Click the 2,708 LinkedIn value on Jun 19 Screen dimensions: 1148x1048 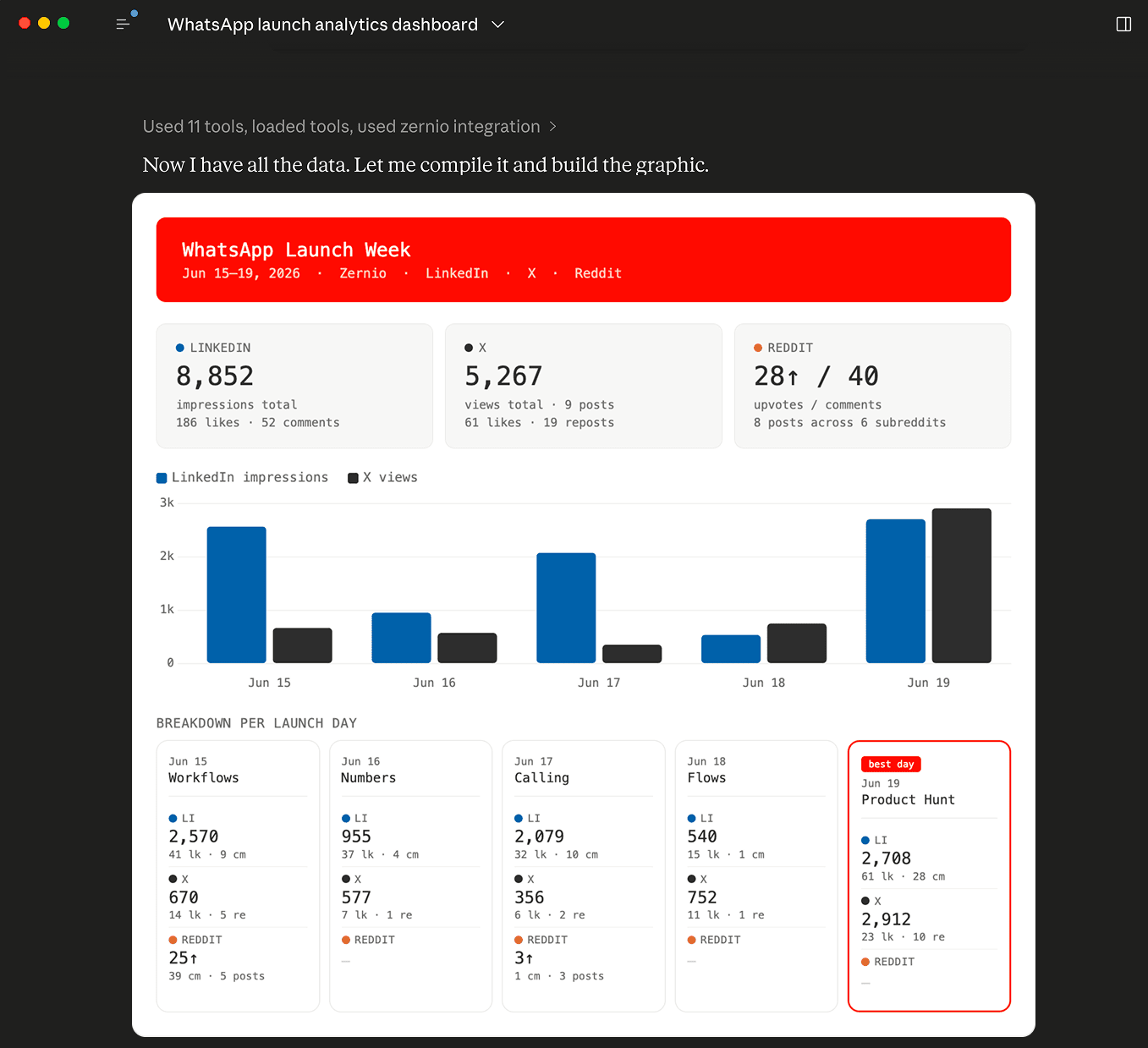point(887,859)
